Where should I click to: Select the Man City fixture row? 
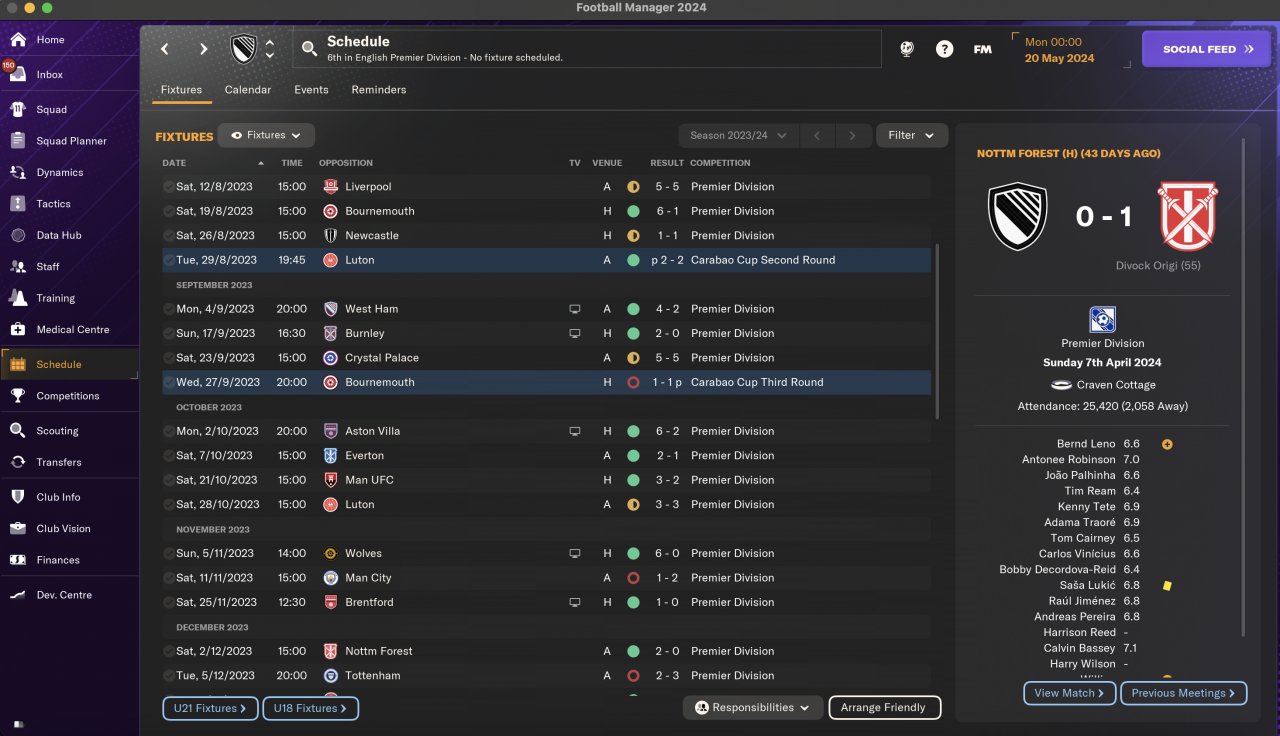click(x=546, y=578)
